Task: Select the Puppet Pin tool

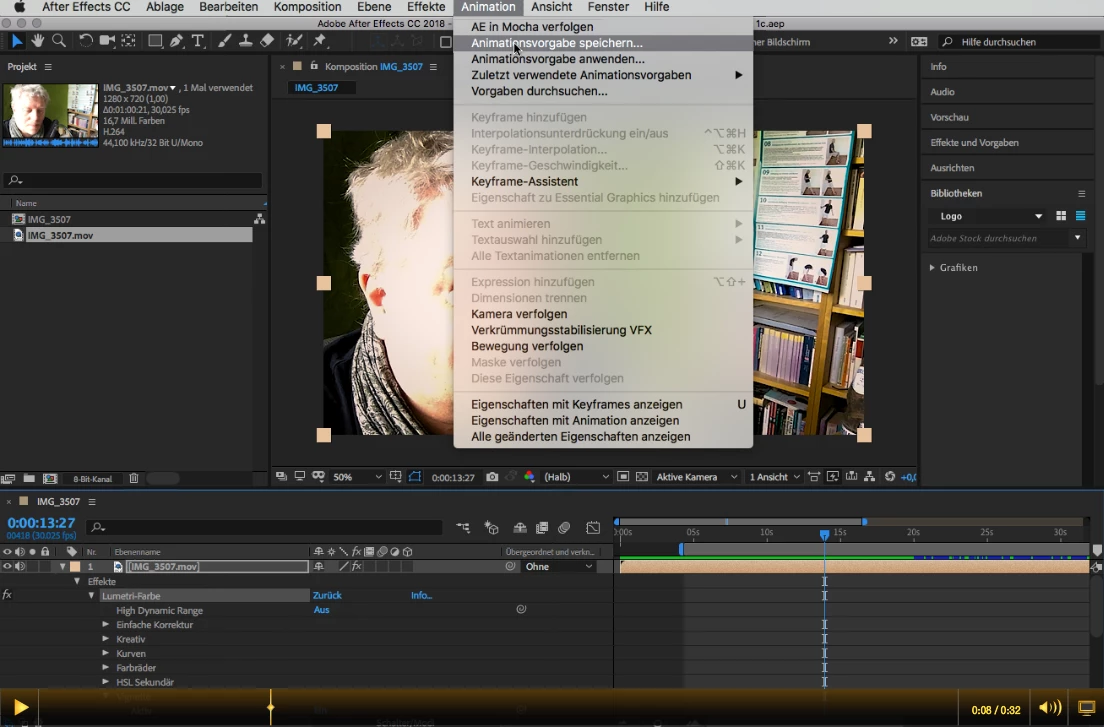Action: [x=320, y=41]
